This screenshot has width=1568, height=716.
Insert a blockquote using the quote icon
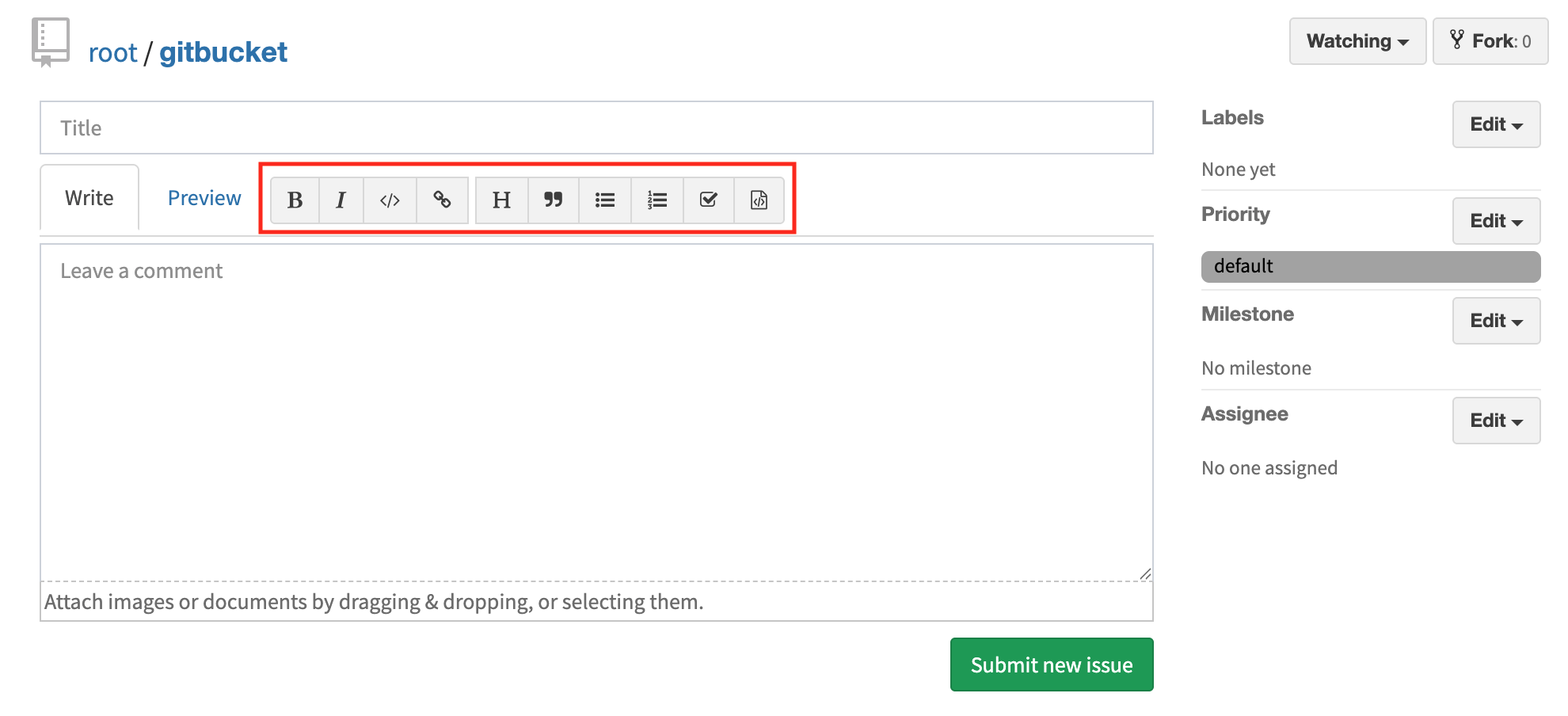553,200
